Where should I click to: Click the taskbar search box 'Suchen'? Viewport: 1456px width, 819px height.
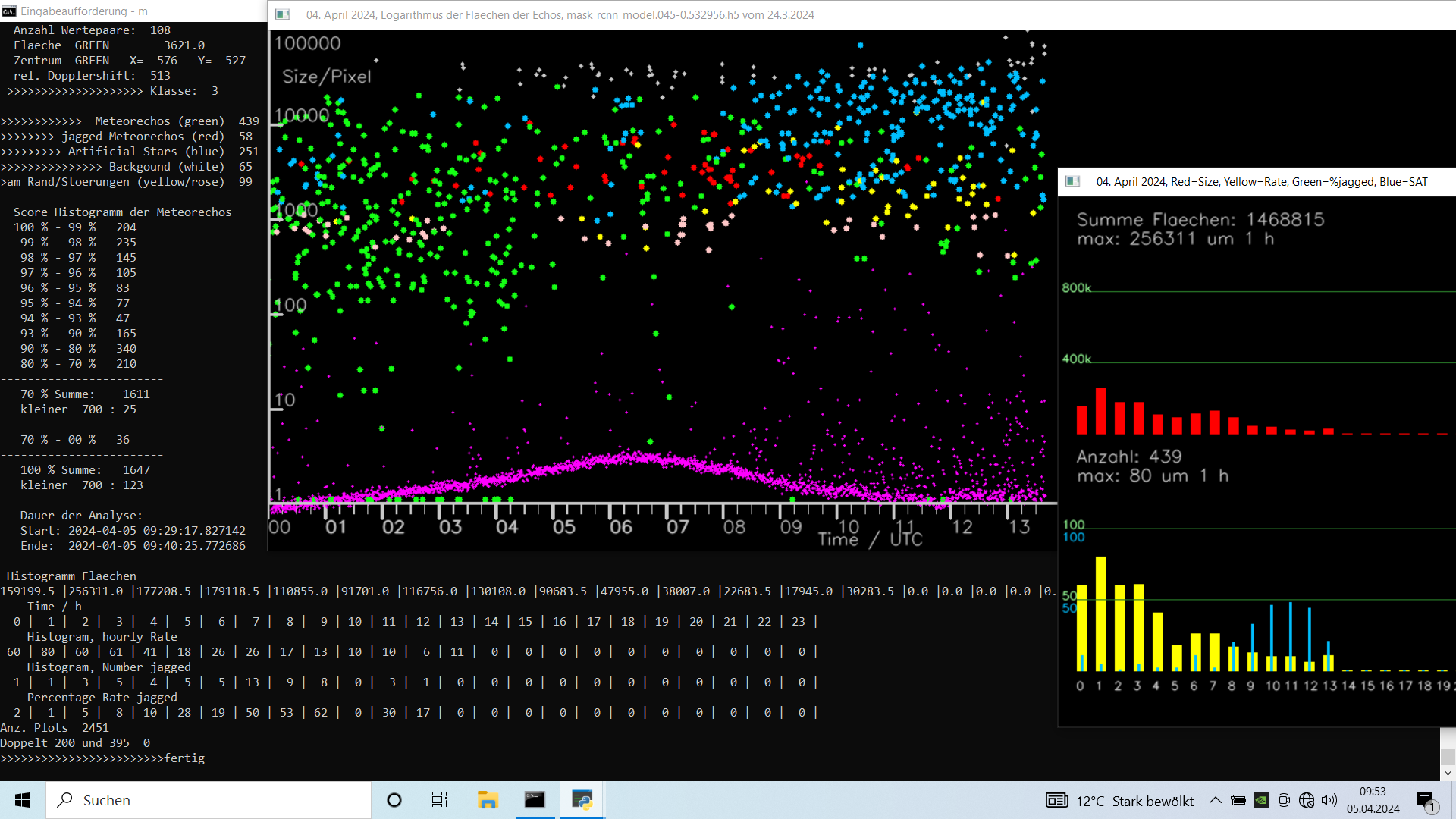click(209, 800)
